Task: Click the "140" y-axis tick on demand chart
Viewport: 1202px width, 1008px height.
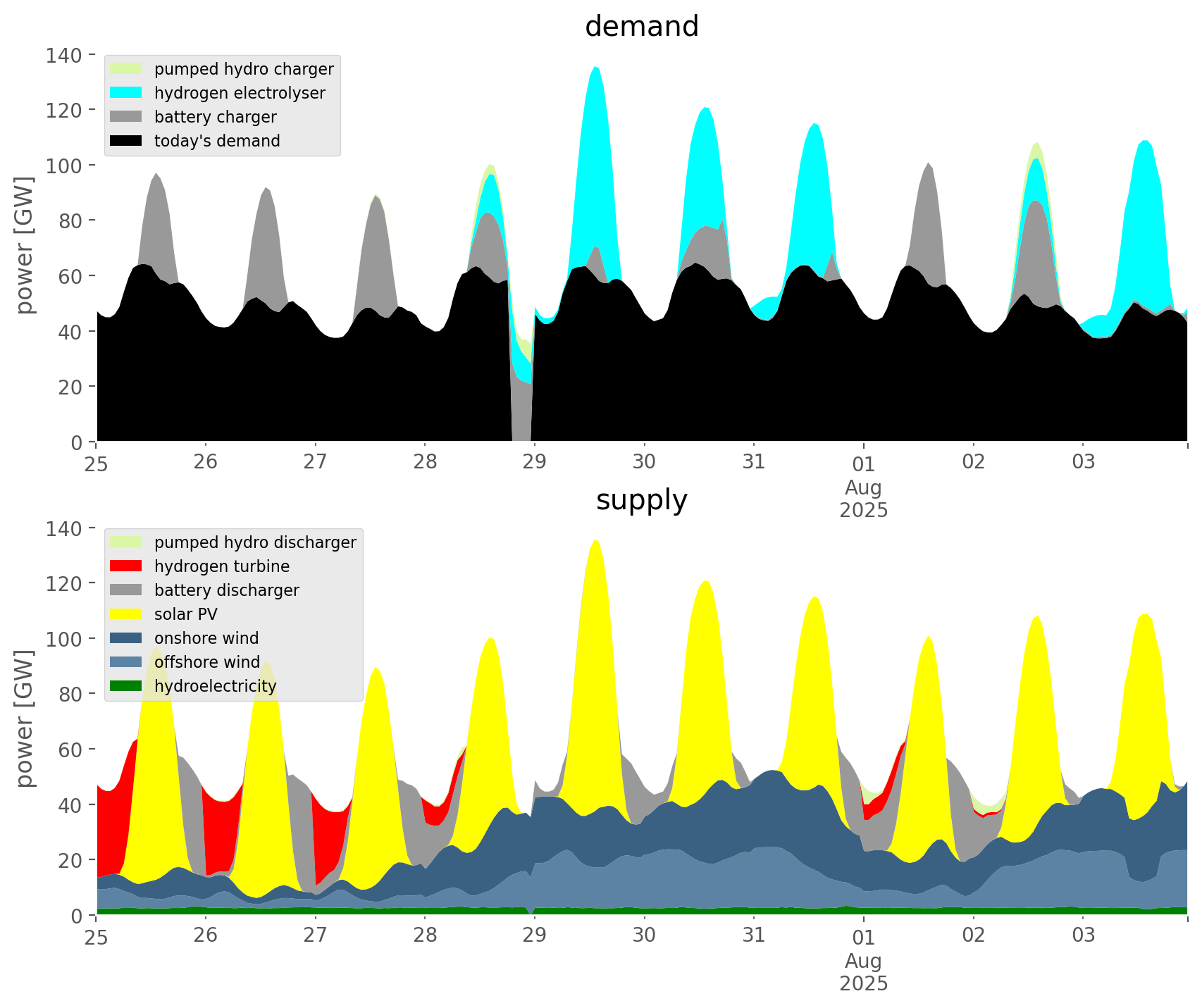Action: 64,55
